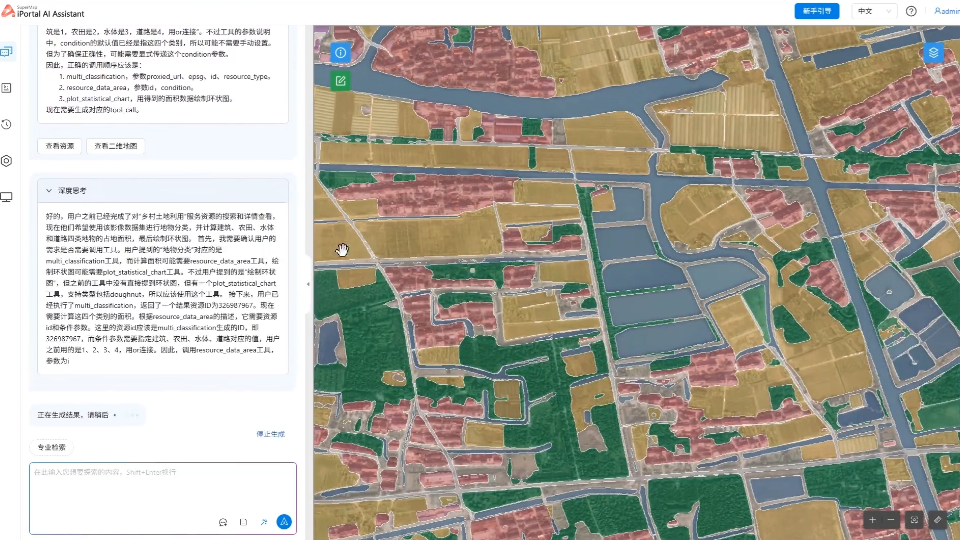The height and width of the screenshot is (540, 960).
Task: Click the 停止生成 link
Action: (271, 434)
